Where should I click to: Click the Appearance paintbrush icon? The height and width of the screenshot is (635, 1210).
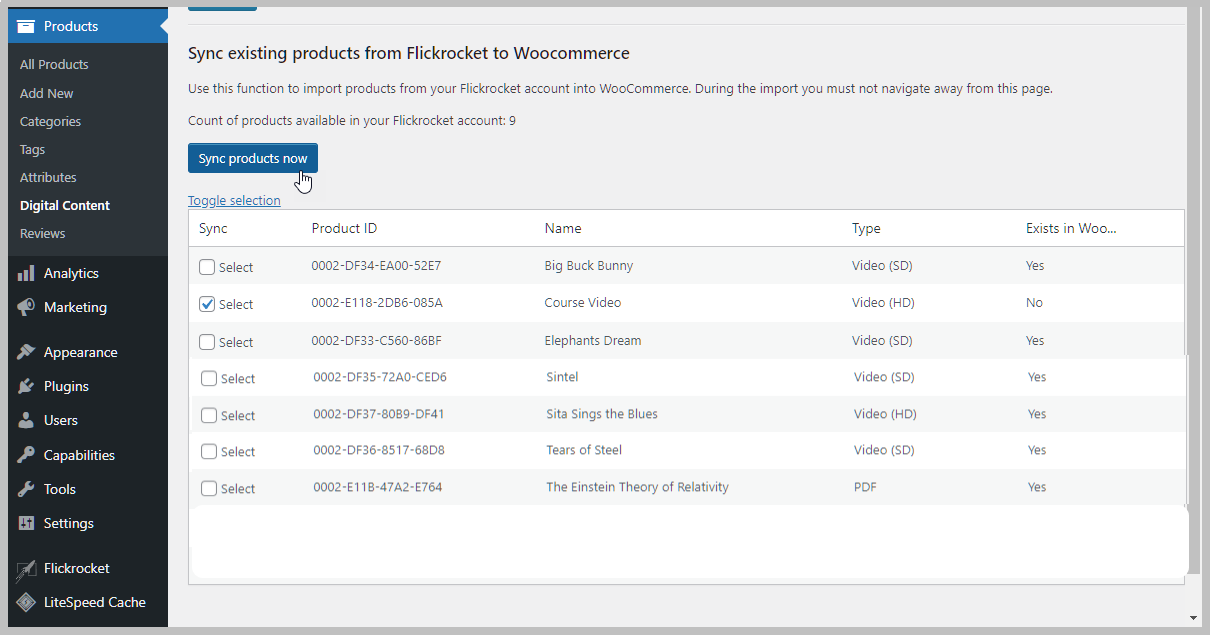(x=26, y=352)
